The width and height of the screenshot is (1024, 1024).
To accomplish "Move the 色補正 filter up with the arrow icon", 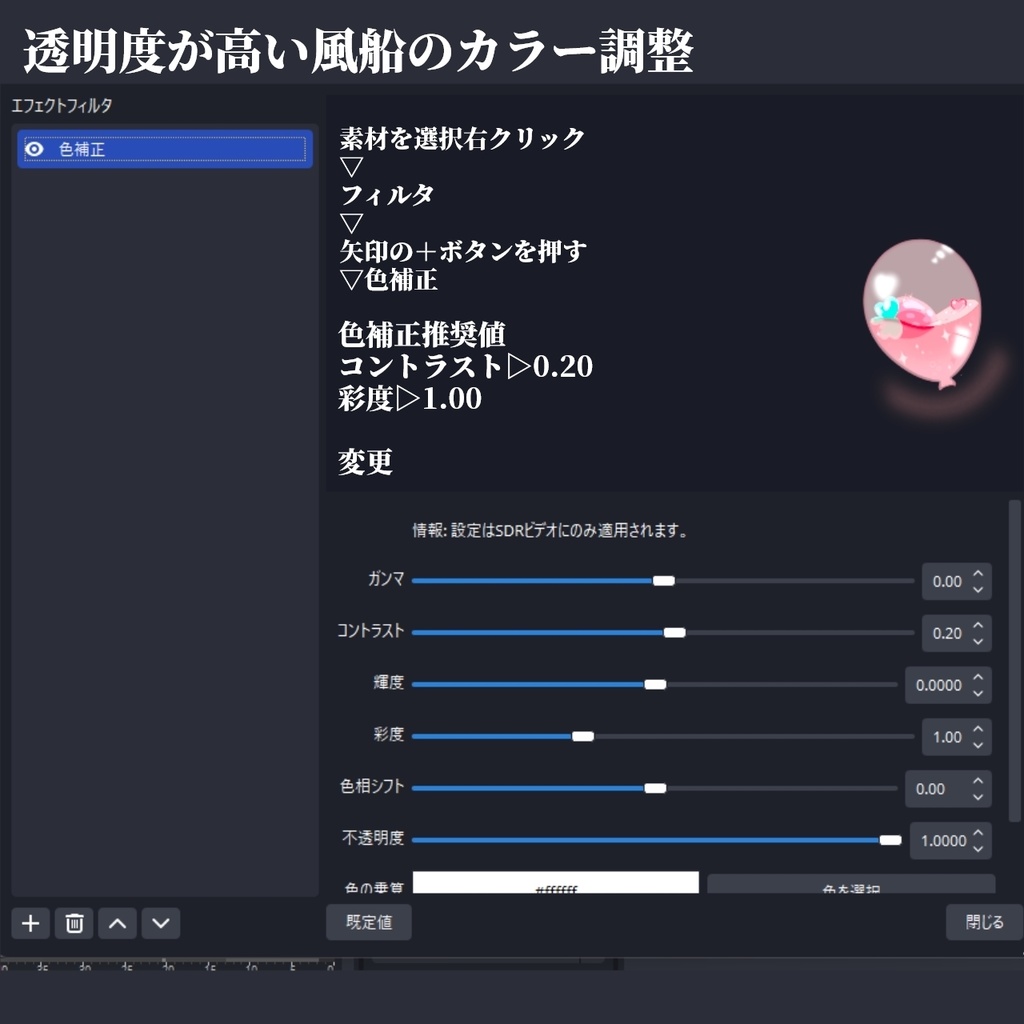I will [117, 923].
